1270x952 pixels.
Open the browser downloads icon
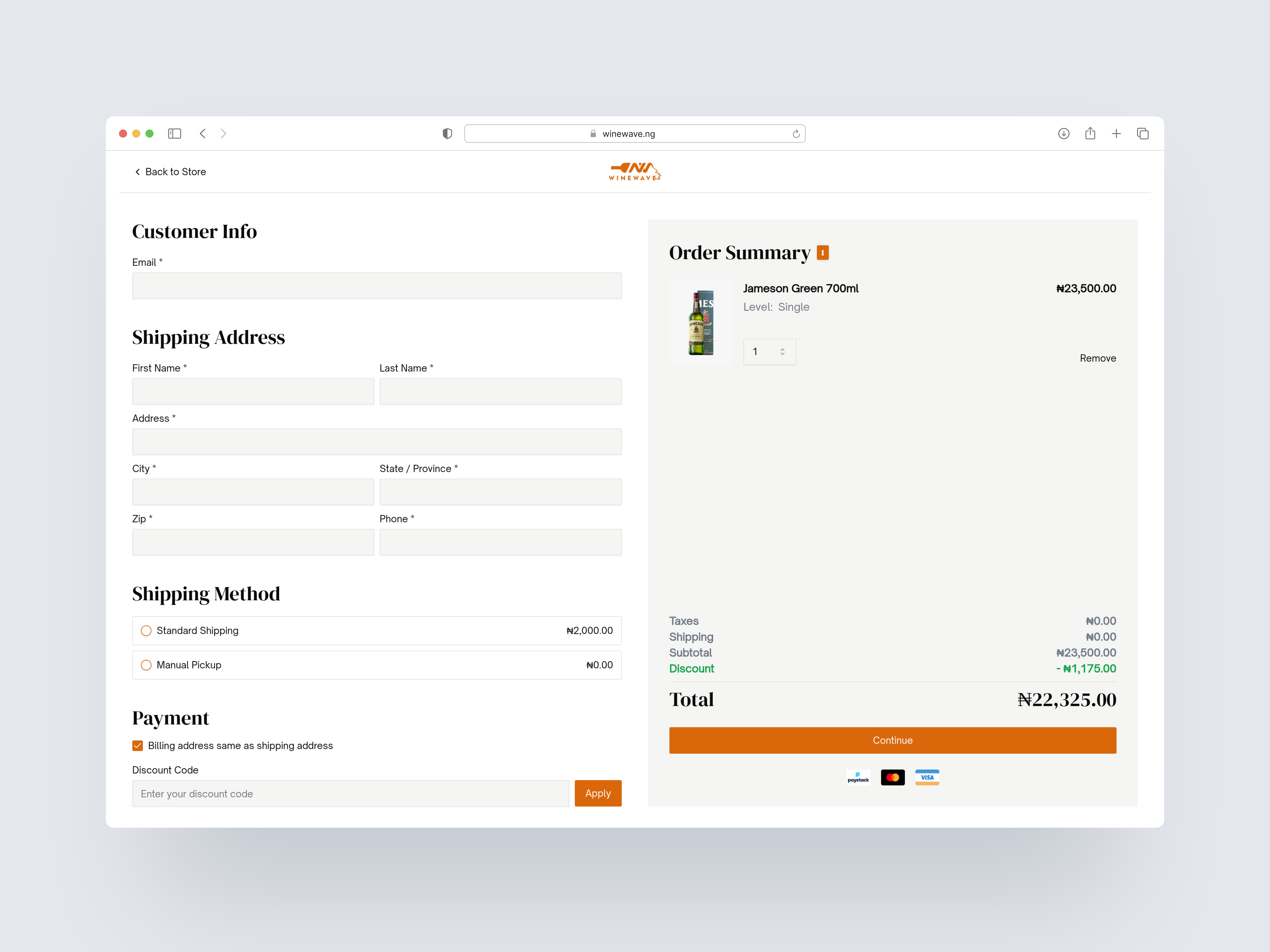1063,134
